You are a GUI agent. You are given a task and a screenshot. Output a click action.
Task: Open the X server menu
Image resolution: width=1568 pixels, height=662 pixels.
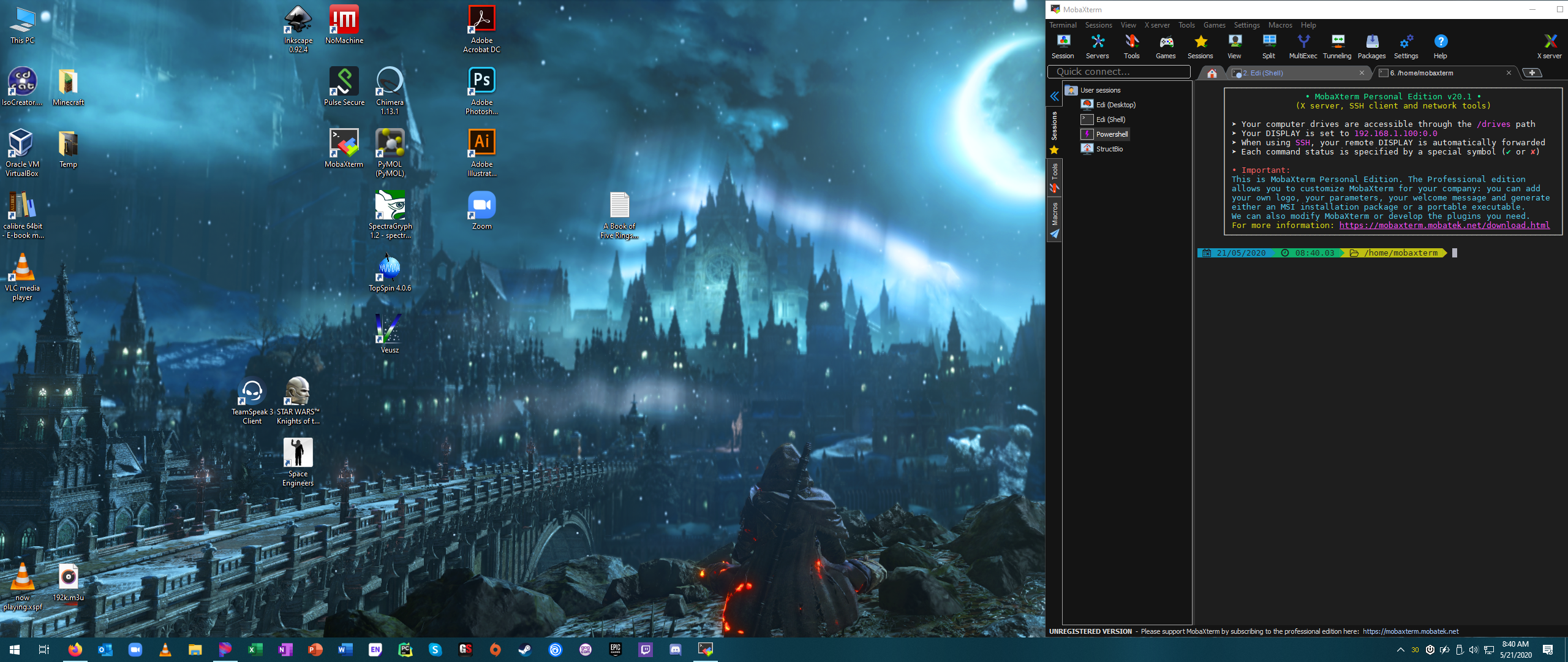pos(1157,25)
